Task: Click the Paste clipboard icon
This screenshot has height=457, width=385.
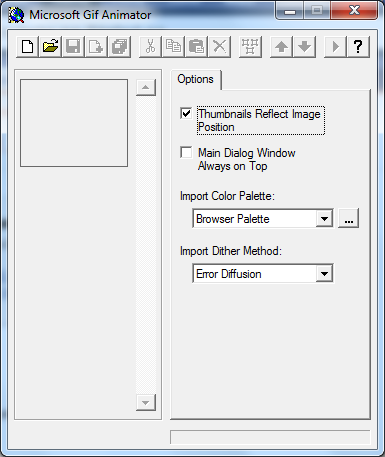Action: (196, 47)
